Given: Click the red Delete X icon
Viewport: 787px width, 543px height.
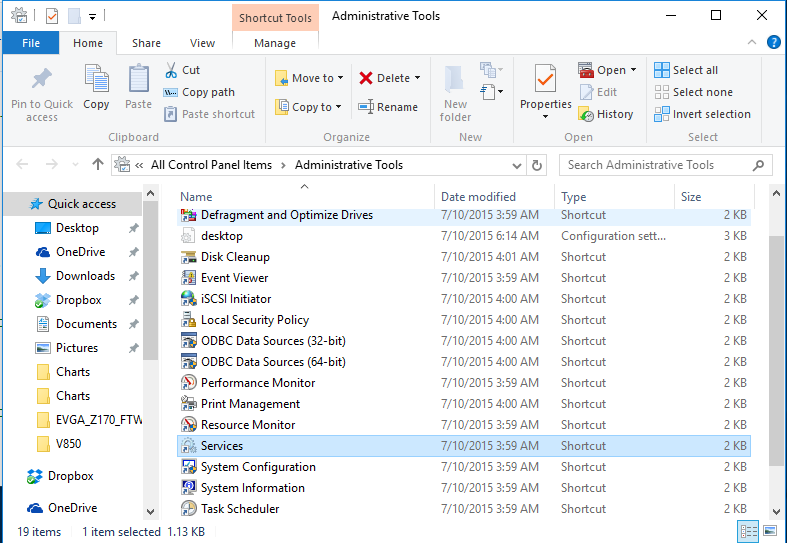Looking at the screenshot, I should [366, 78].
